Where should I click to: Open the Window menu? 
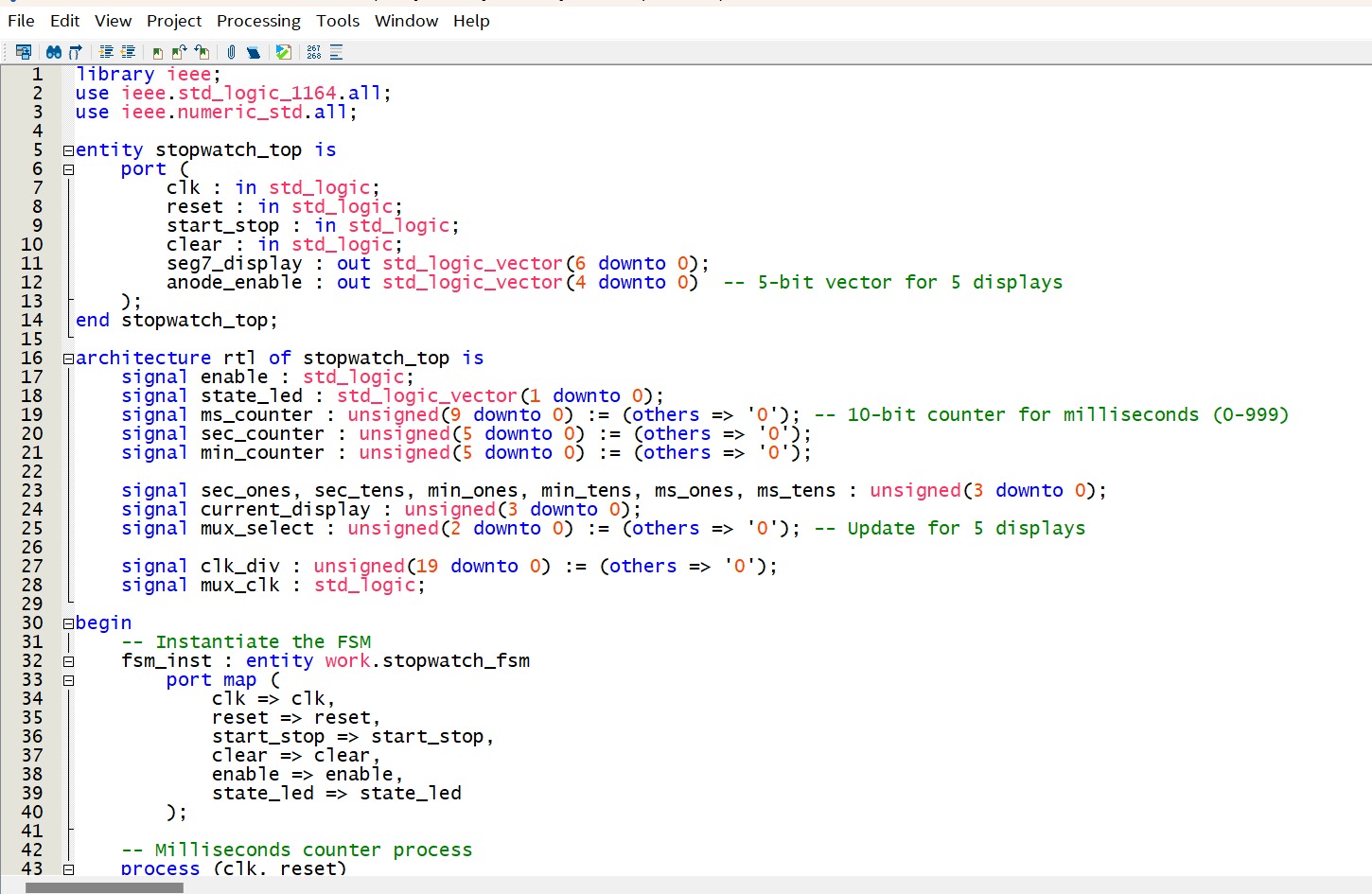(406, 20)
